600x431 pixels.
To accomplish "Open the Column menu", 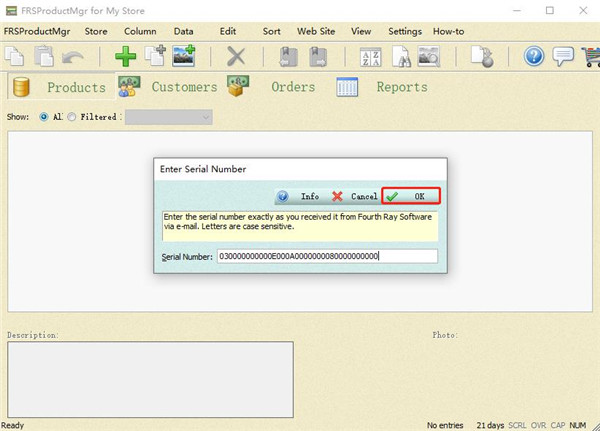I will point(140,31).
